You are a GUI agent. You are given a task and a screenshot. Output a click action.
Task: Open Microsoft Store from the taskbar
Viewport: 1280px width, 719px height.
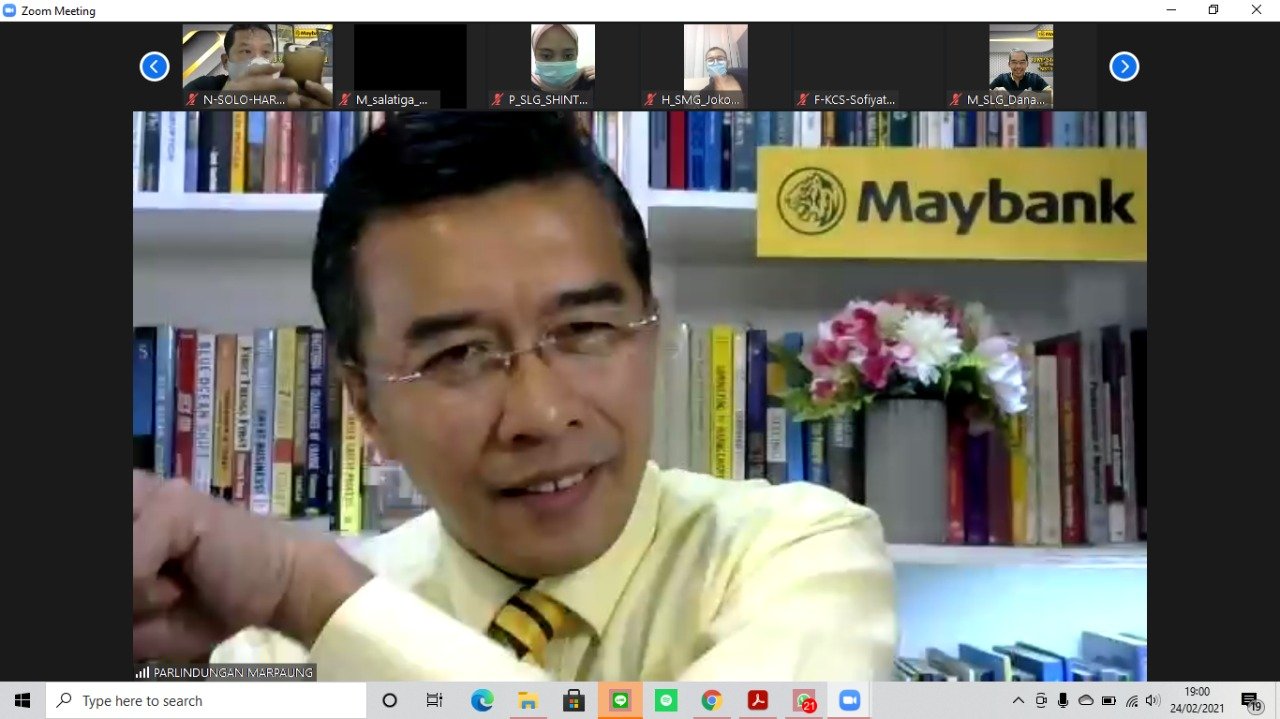tap(574, 700)
